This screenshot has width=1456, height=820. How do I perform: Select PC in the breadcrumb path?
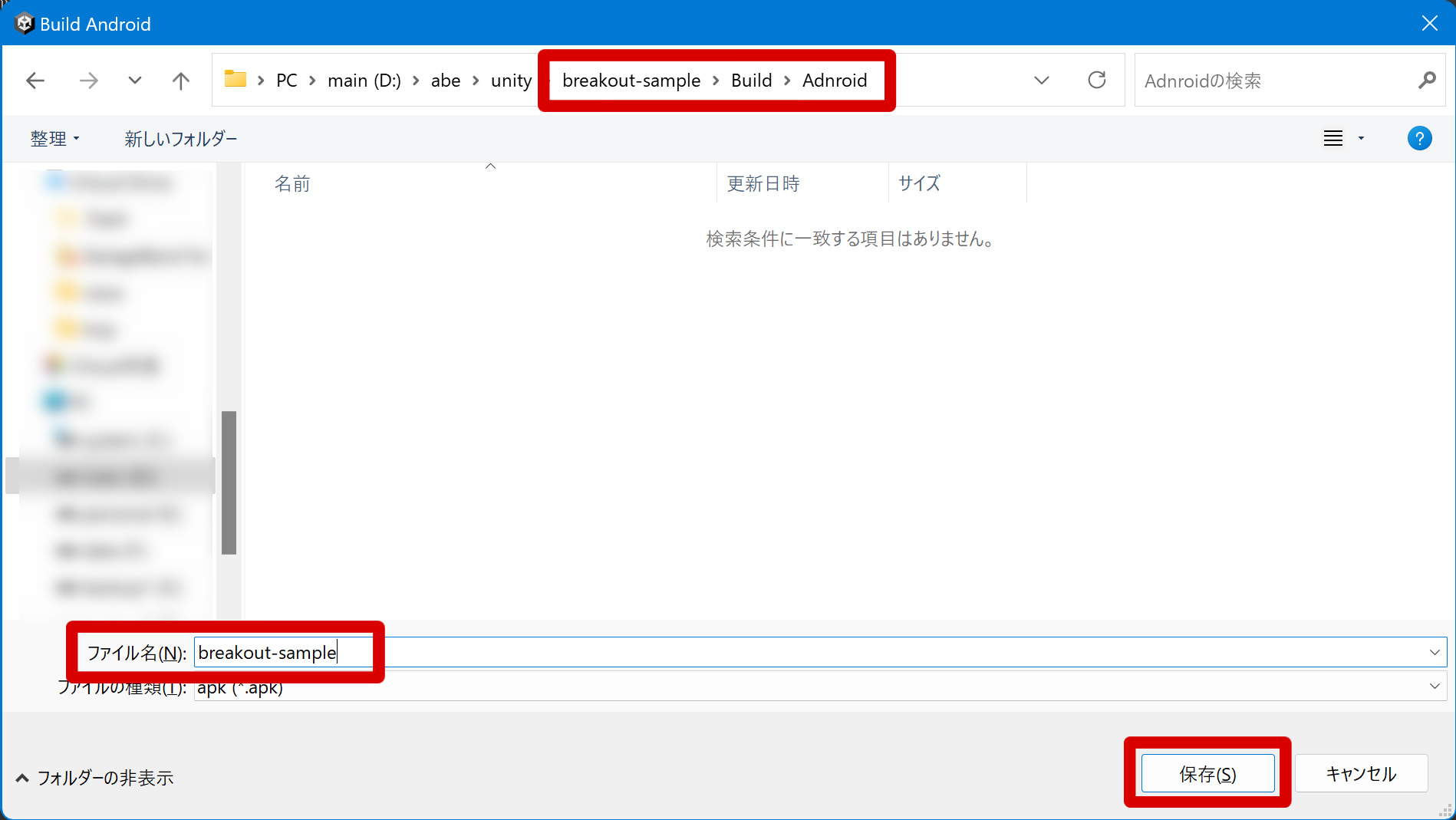pyautogui.click(x=287, y=81)
